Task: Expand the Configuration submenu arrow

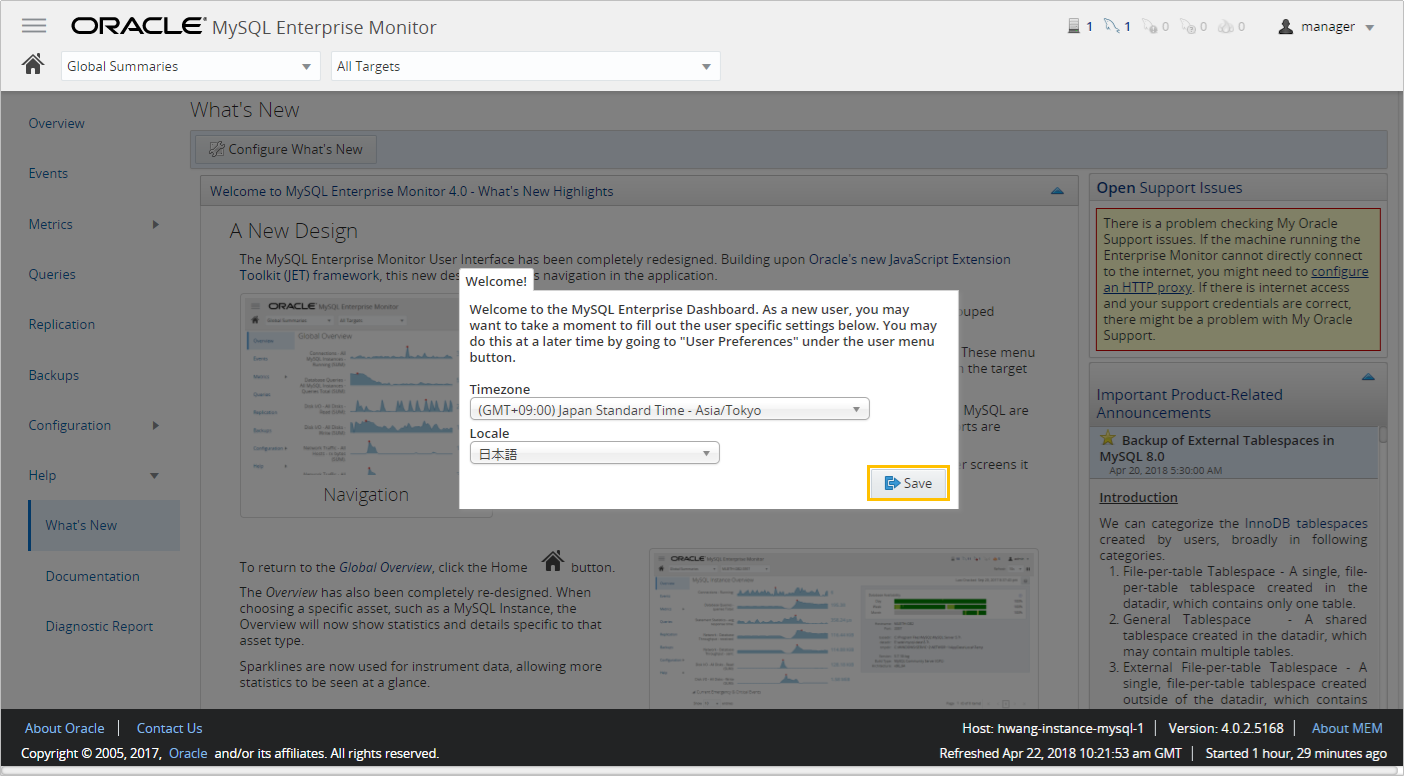Action: (x=155, y=425)
